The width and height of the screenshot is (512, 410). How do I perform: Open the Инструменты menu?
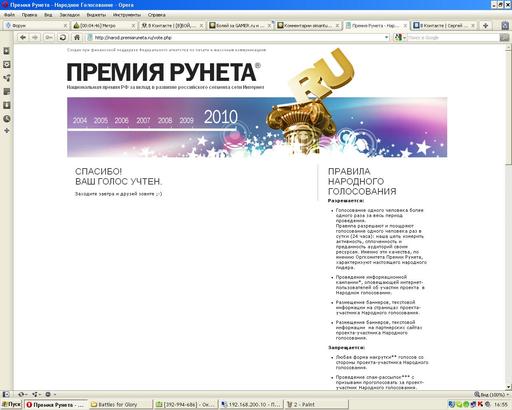coord(127,15)
